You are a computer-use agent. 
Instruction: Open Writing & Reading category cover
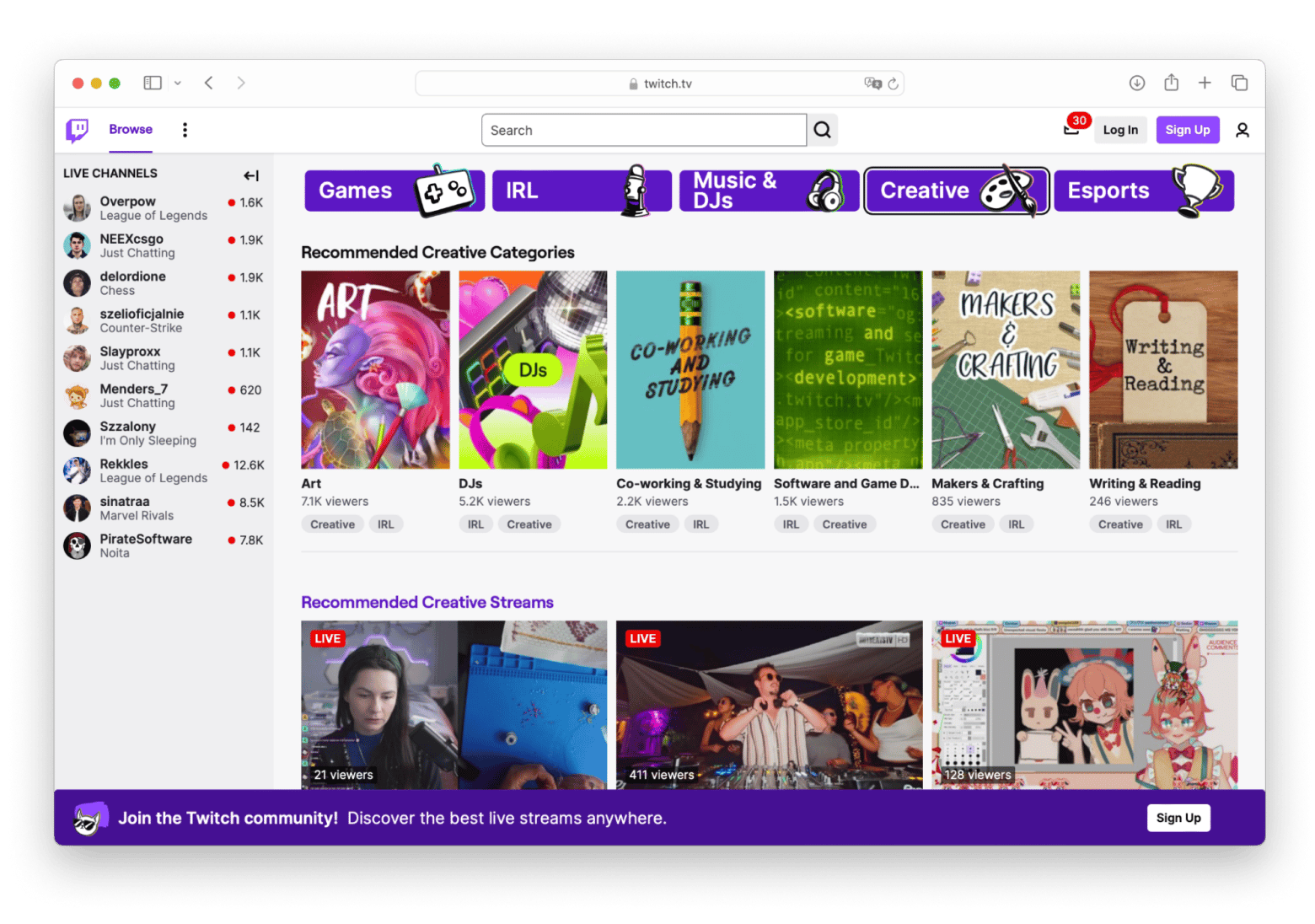pos(1163,369)
